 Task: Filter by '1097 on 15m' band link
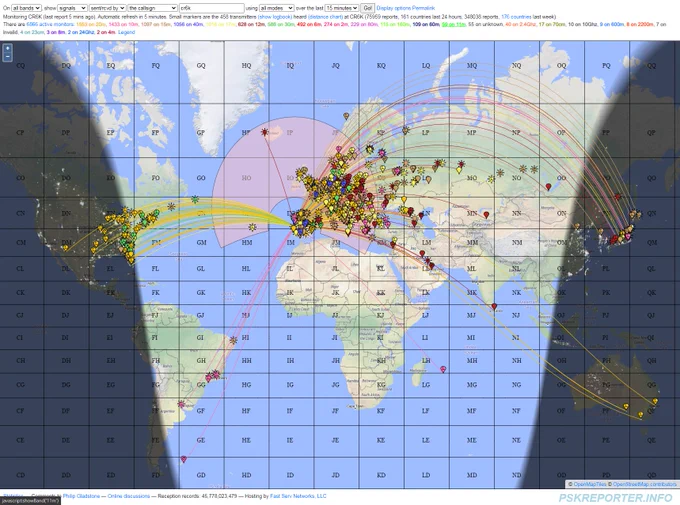click(x=156, y=24)
